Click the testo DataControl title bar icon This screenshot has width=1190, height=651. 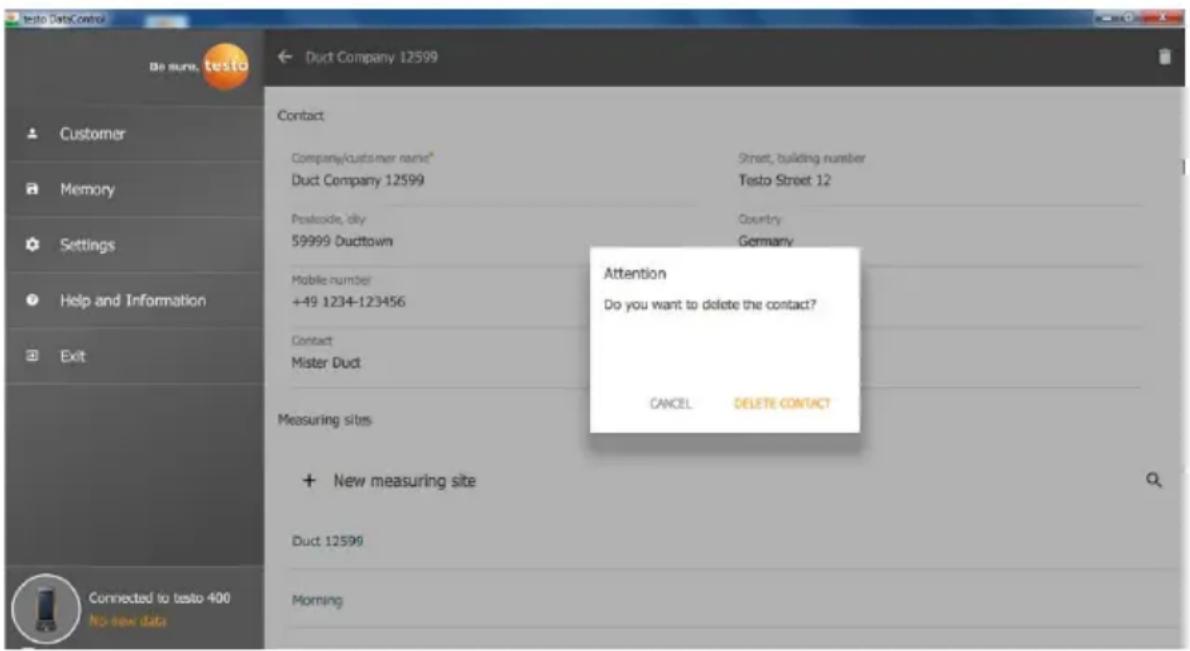tap(12, 18)
